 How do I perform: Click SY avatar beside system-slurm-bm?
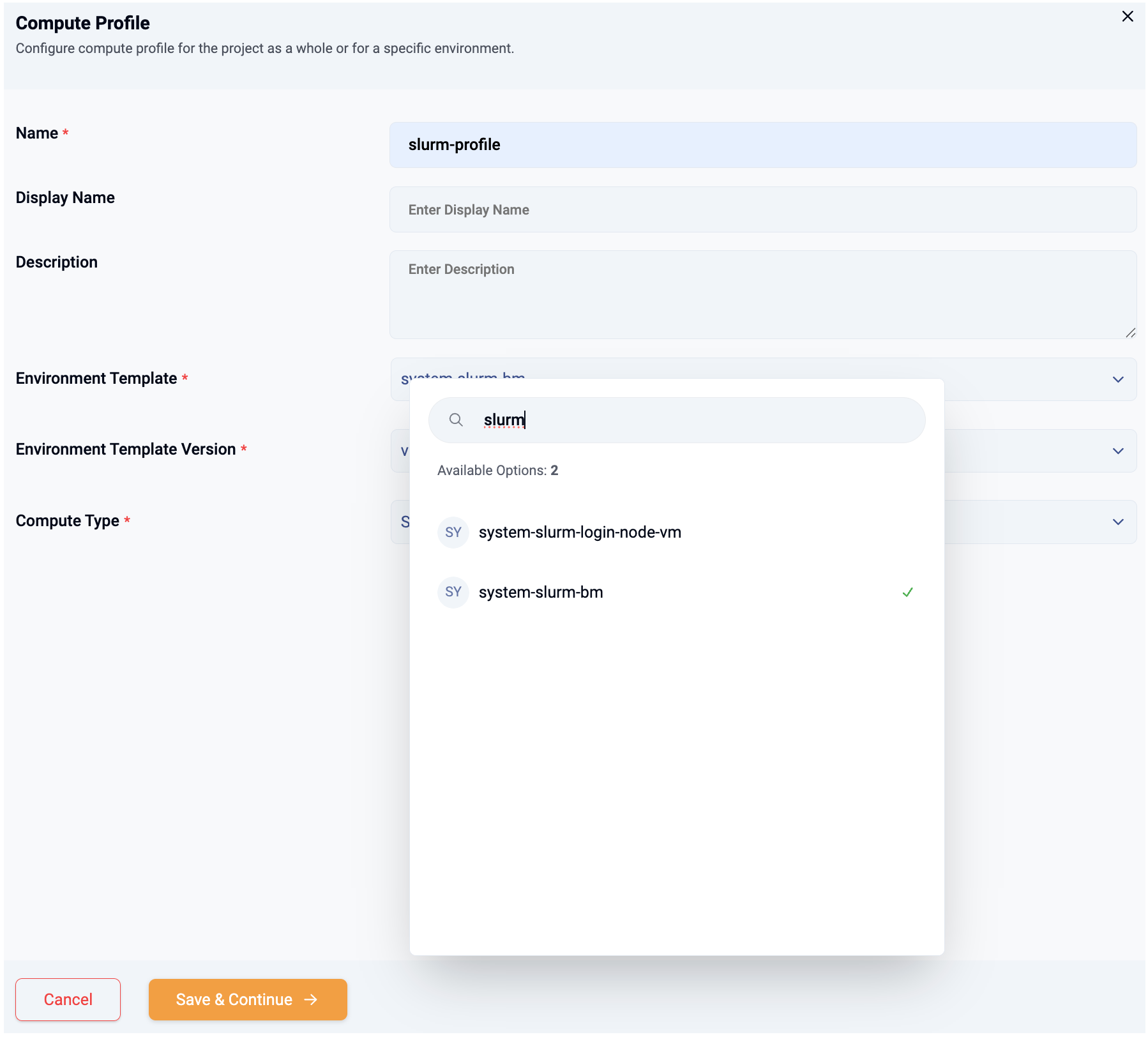tap(453, 593)
